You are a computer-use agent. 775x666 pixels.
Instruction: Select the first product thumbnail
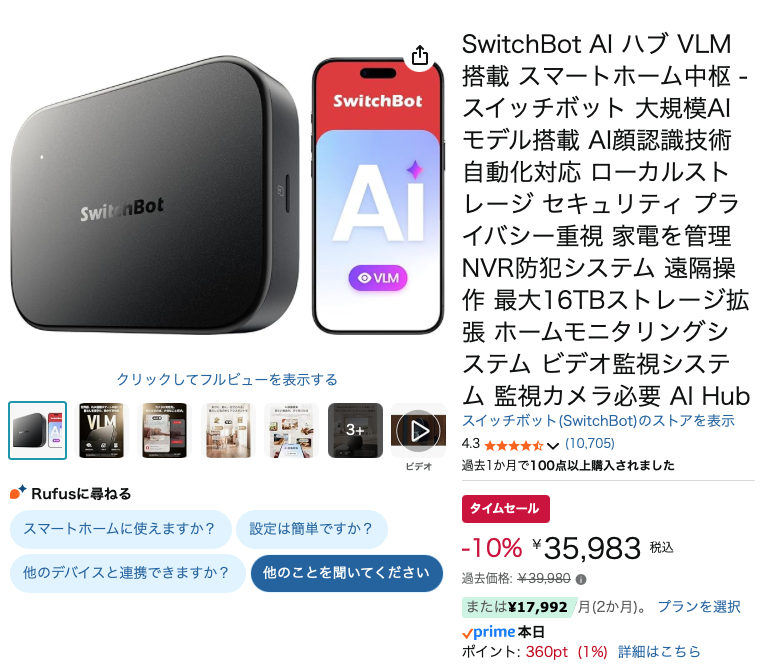click(x=38, y=431)
